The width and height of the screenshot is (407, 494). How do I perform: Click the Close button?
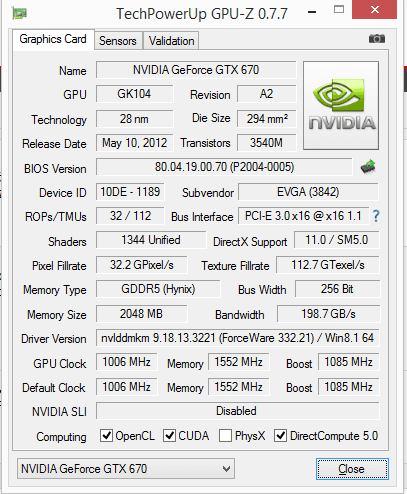(352, 469)
